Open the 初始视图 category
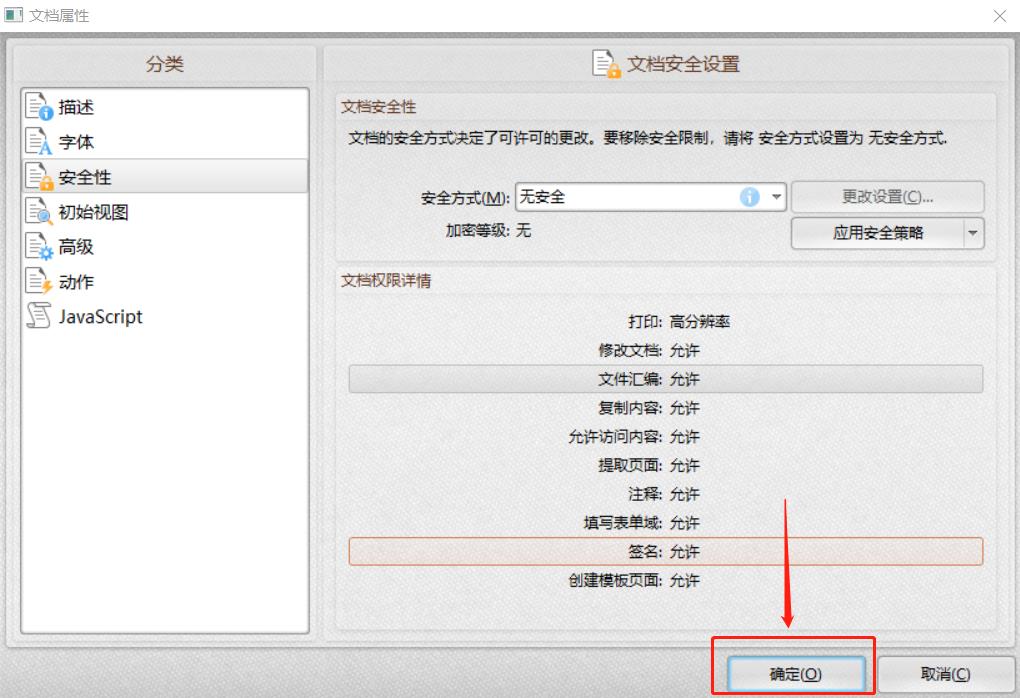This screenshot has width=1020, height=698. pos(165,211)
